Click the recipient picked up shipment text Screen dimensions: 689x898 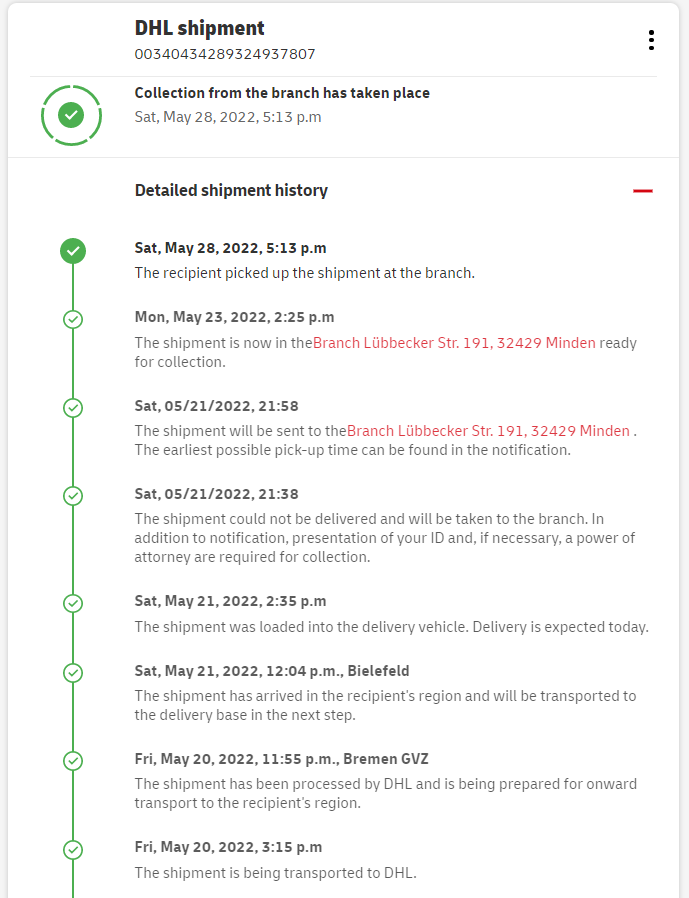(x=304, y=273)
